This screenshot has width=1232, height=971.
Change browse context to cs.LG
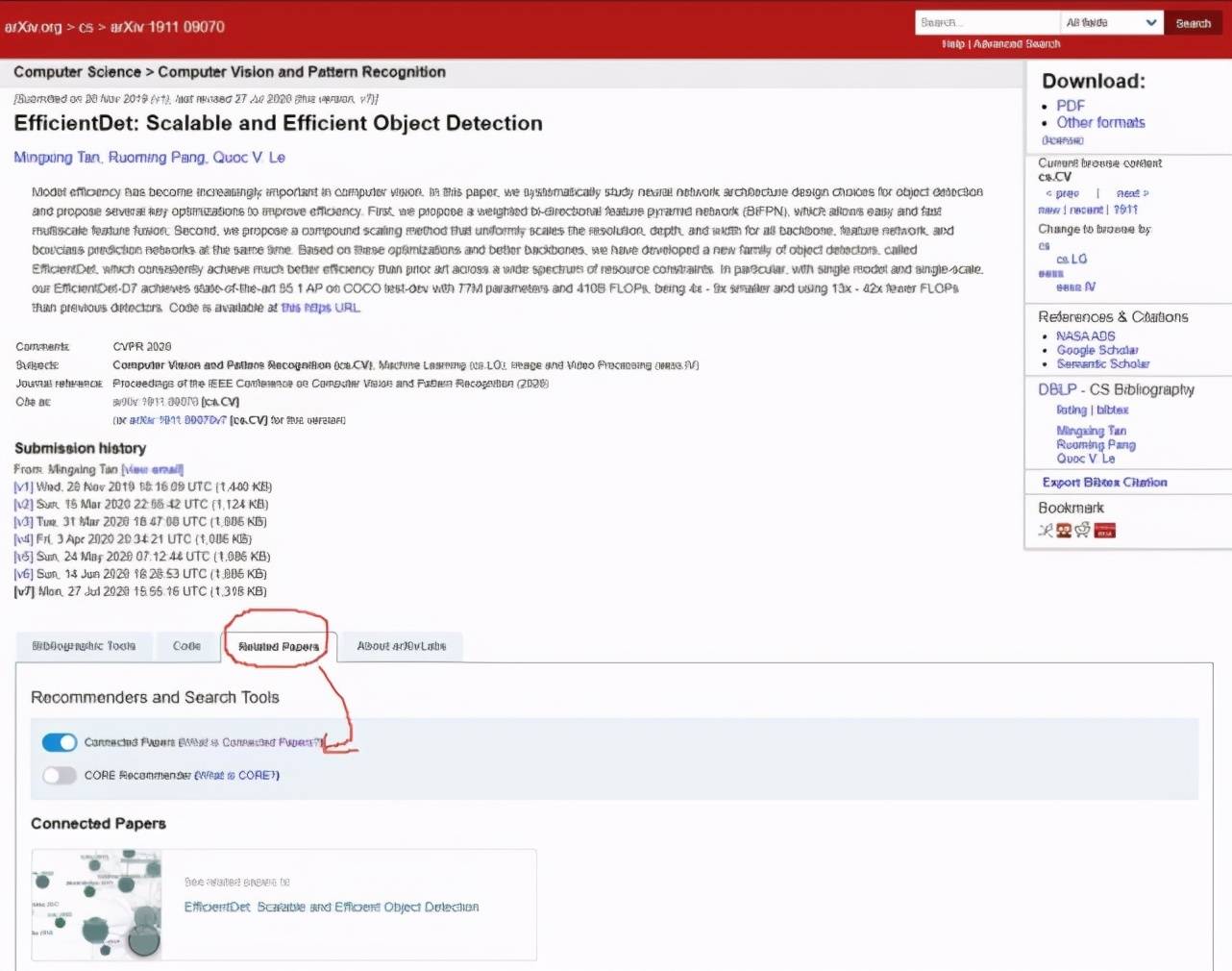tap(1072, 260)
